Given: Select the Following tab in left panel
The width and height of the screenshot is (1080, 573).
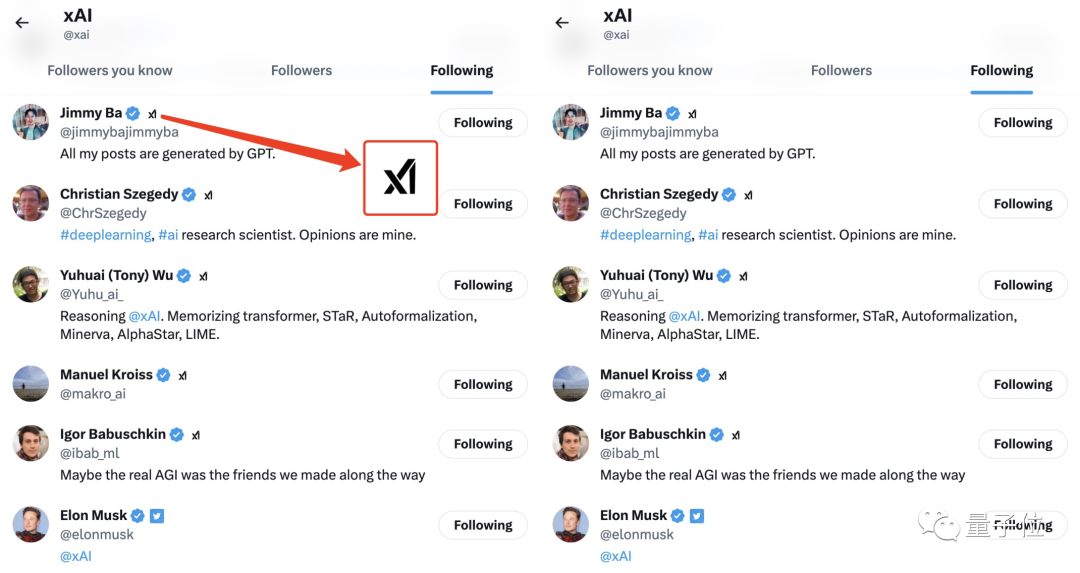Looking at the screenshot, I should pos(461,70).
